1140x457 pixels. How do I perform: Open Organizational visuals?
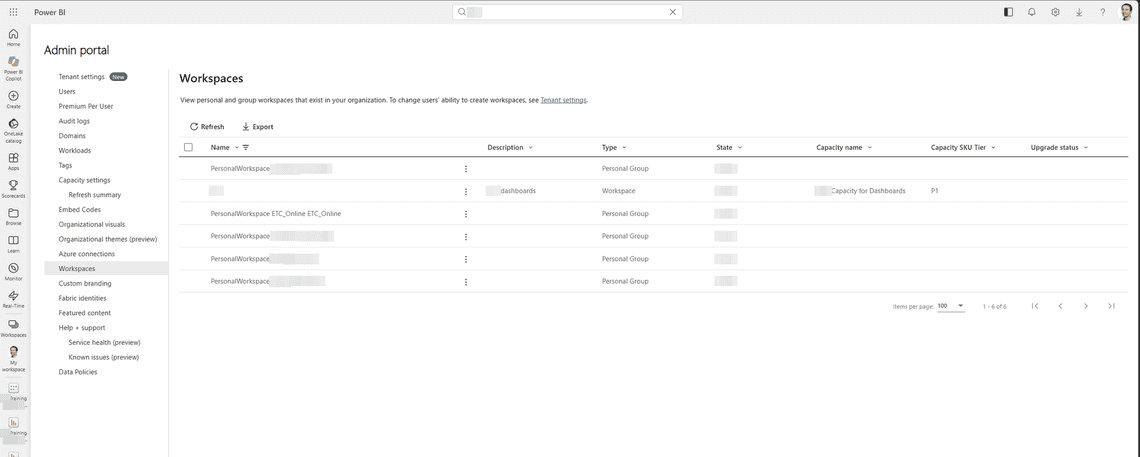[x=92, y=225]
